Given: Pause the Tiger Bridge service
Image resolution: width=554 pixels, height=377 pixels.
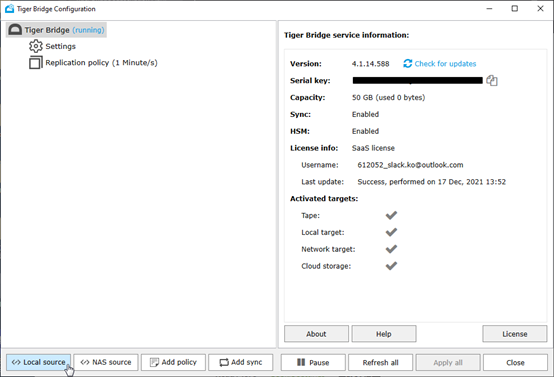Looking at the screenshot, I should point(313,363).
